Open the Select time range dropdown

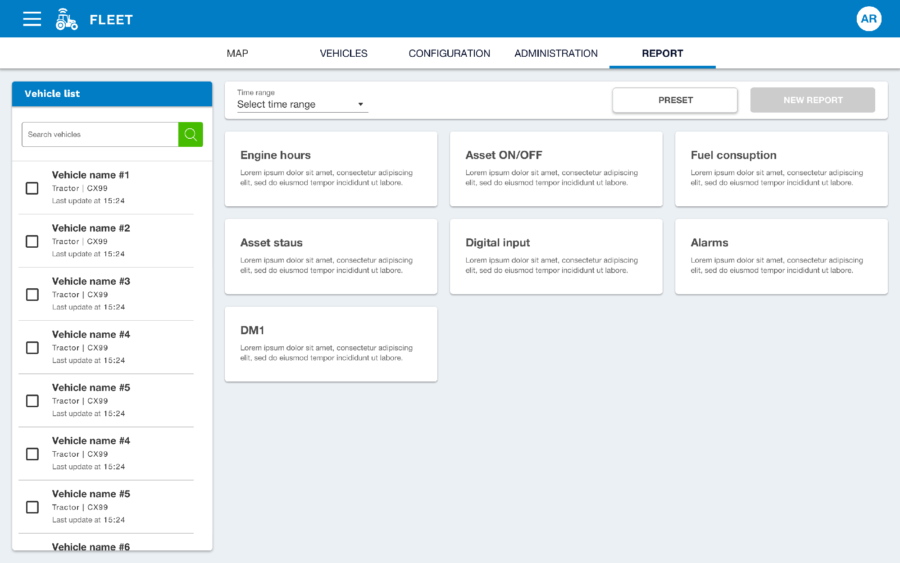[302, 104]
